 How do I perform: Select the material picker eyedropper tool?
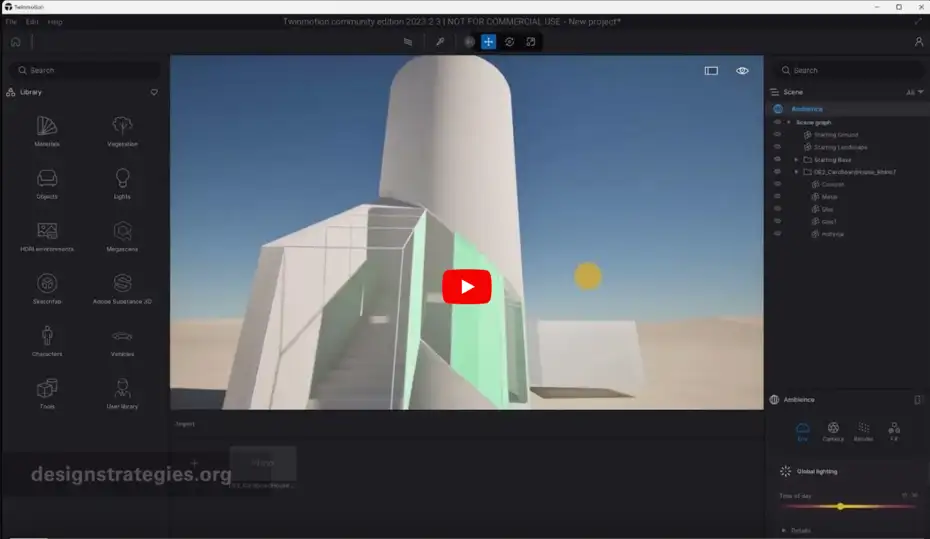[440, 42]
